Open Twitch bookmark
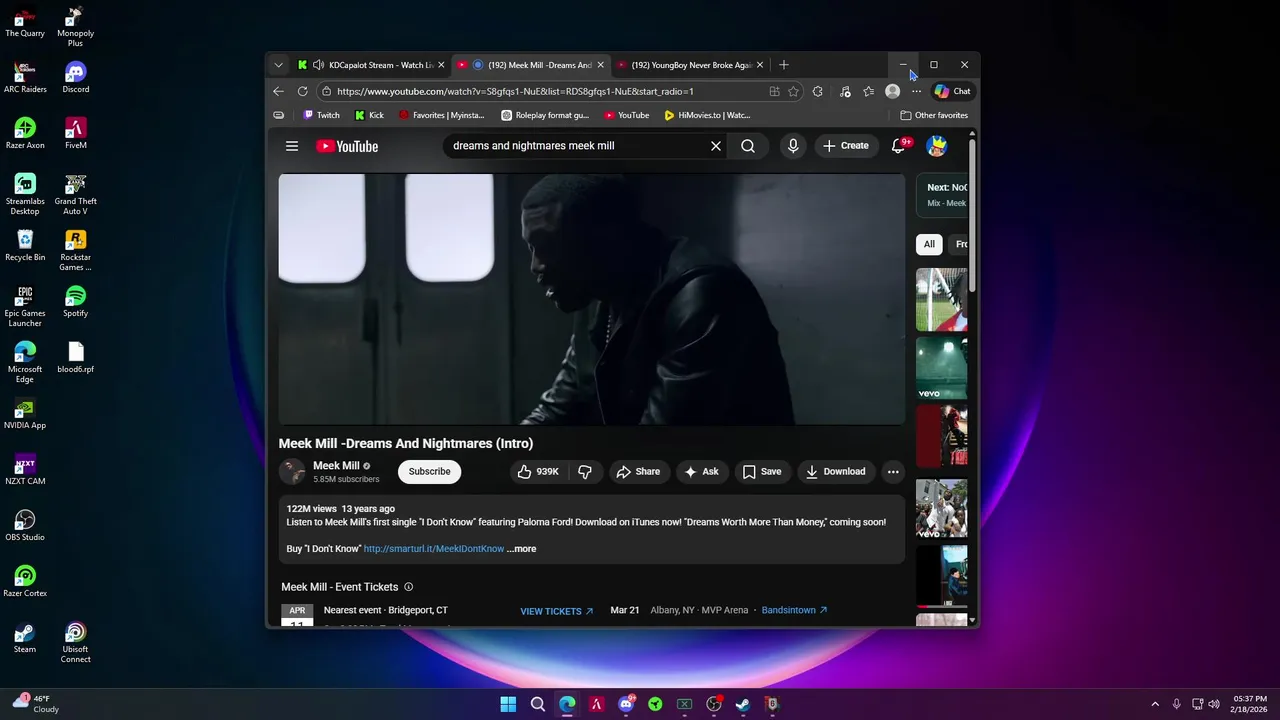Screen dimensions: 1280x720 tap(321, 115)
